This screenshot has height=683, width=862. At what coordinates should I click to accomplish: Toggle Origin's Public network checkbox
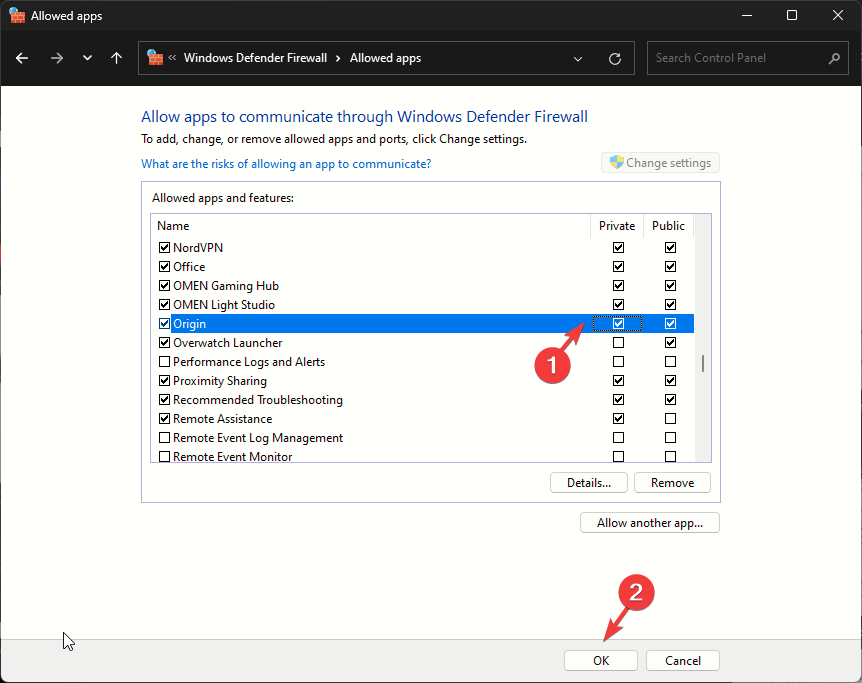click(670, 323)
